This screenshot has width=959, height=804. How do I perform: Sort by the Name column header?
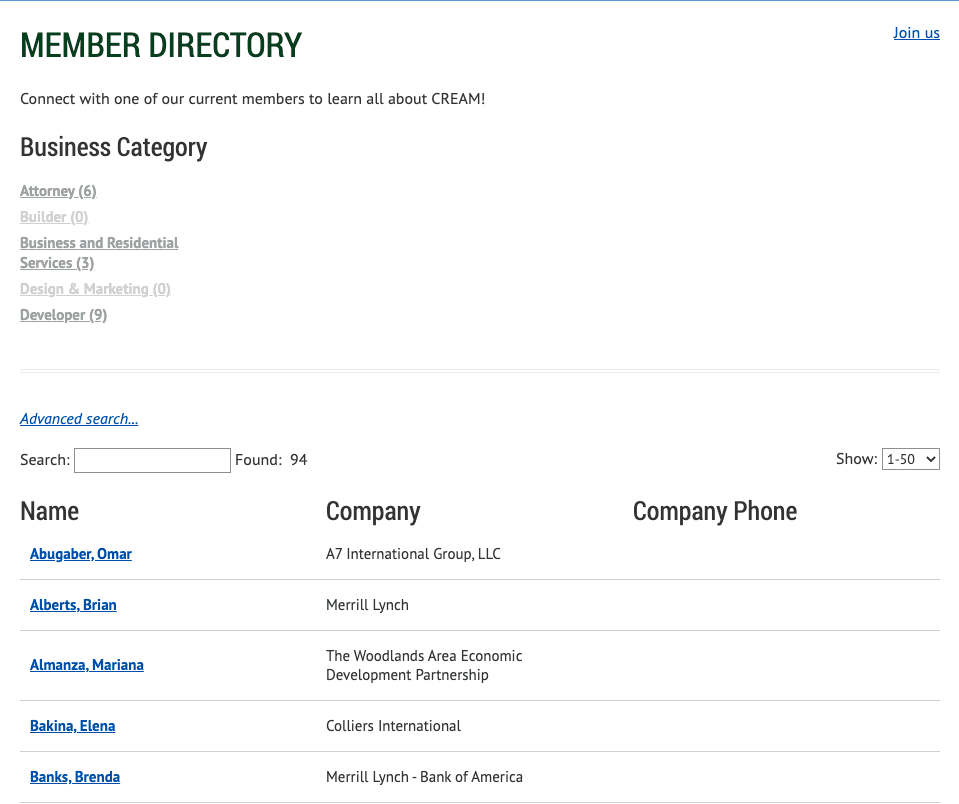point(50,511)
